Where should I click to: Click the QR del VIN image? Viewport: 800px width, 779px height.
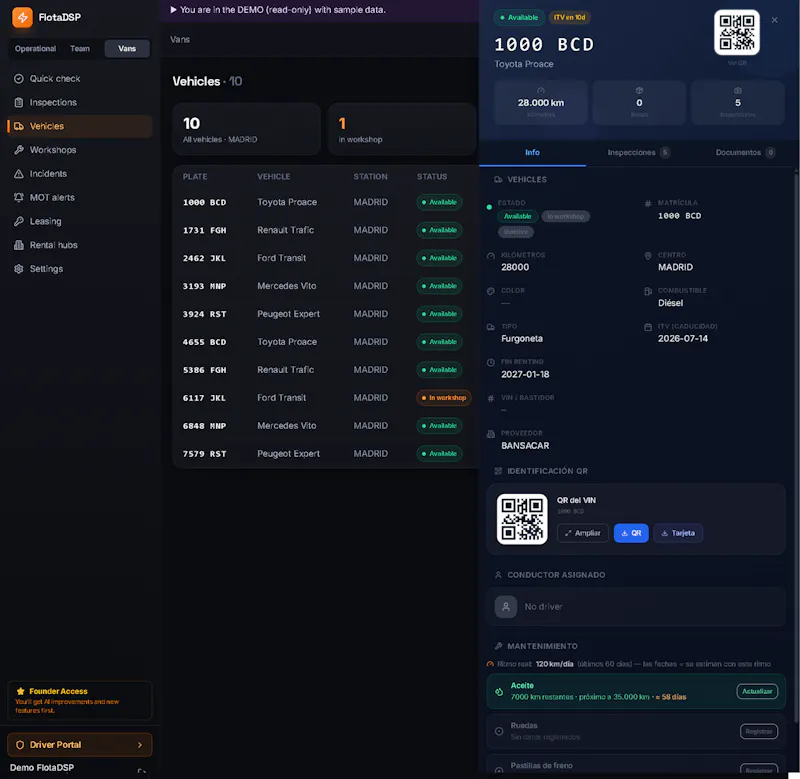[x=522, y=519]
